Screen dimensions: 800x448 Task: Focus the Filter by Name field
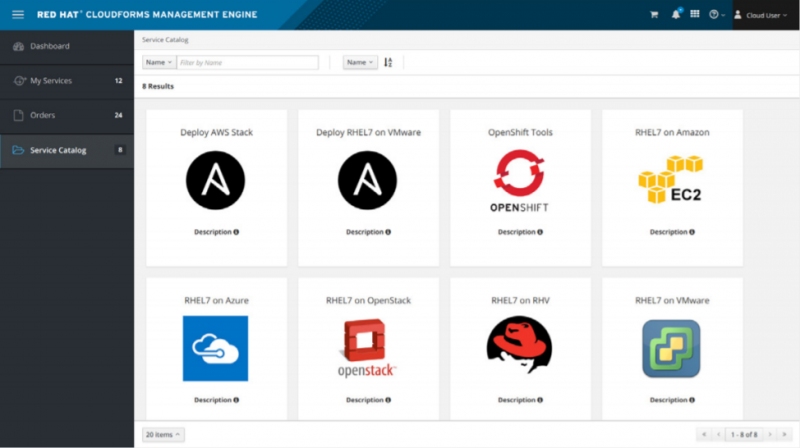(x=247, y=62)
